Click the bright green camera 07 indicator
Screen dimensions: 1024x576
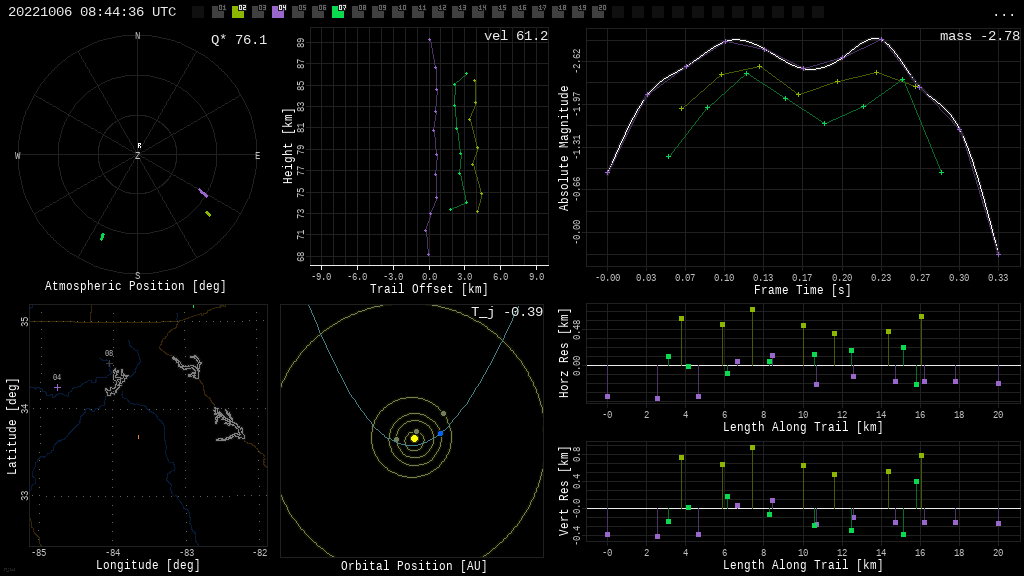(338, 12)
